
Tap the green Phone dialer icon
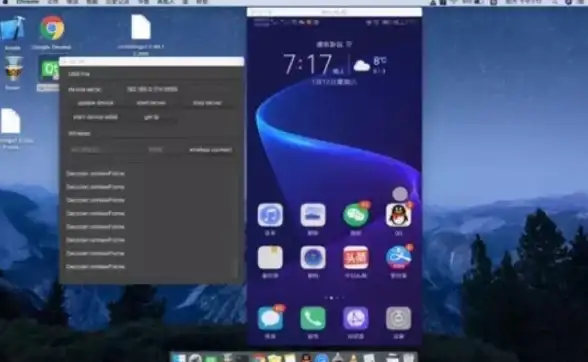[x=313, y=318]
